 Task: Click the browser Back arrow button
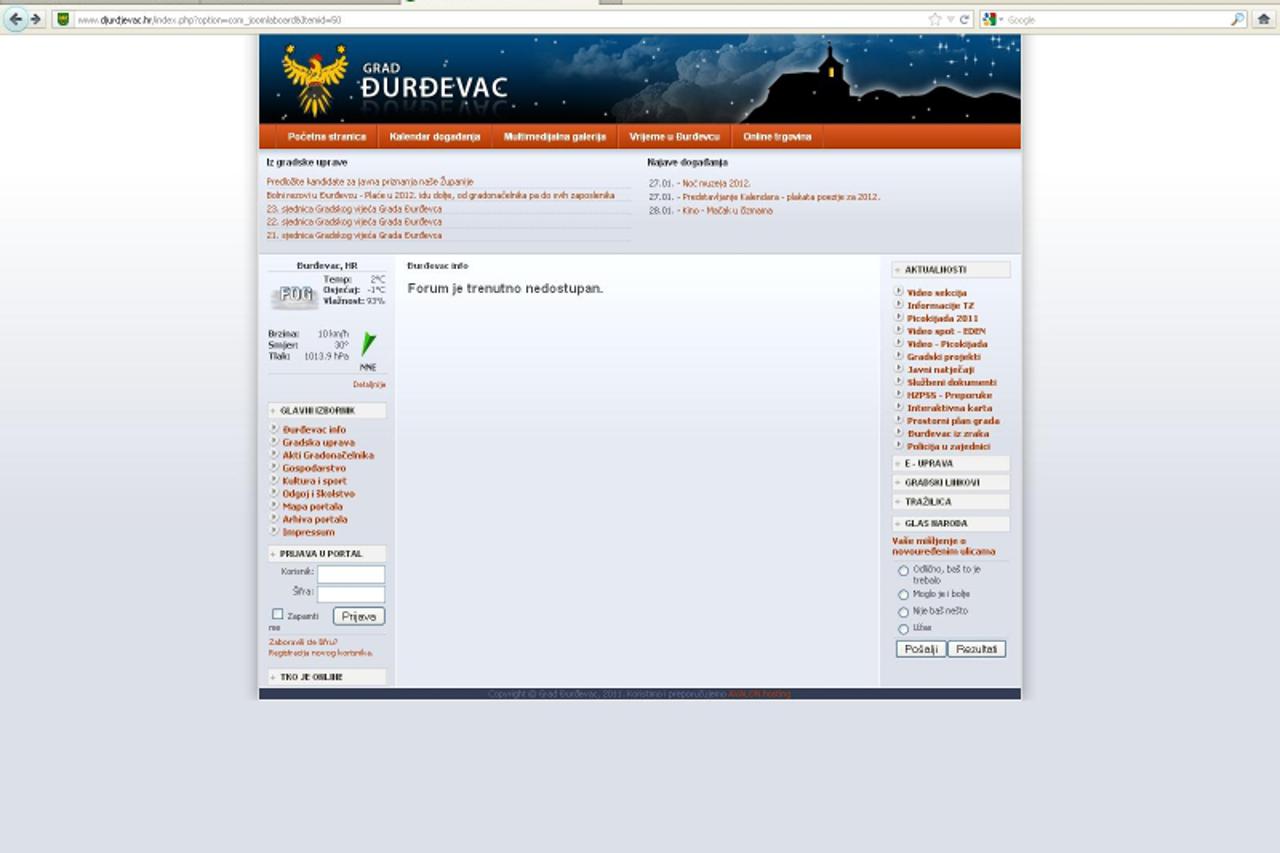coord(15,19)
